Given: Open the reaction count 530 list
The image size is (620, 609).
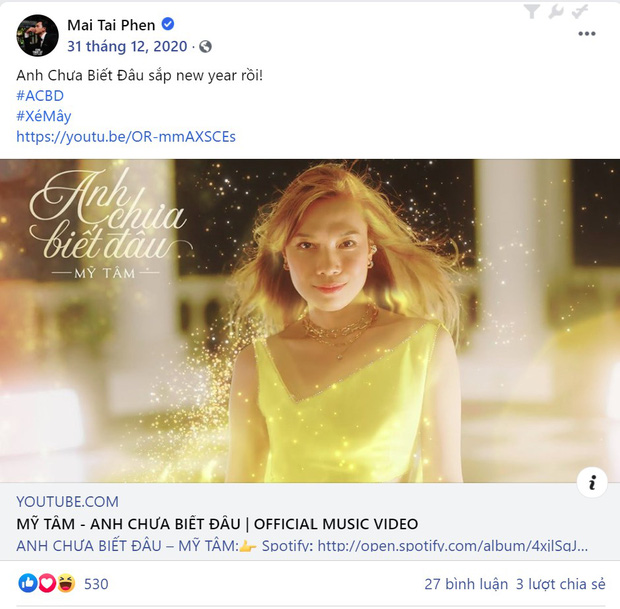Looking at the screenshot, I should click(x=96, y=583).
